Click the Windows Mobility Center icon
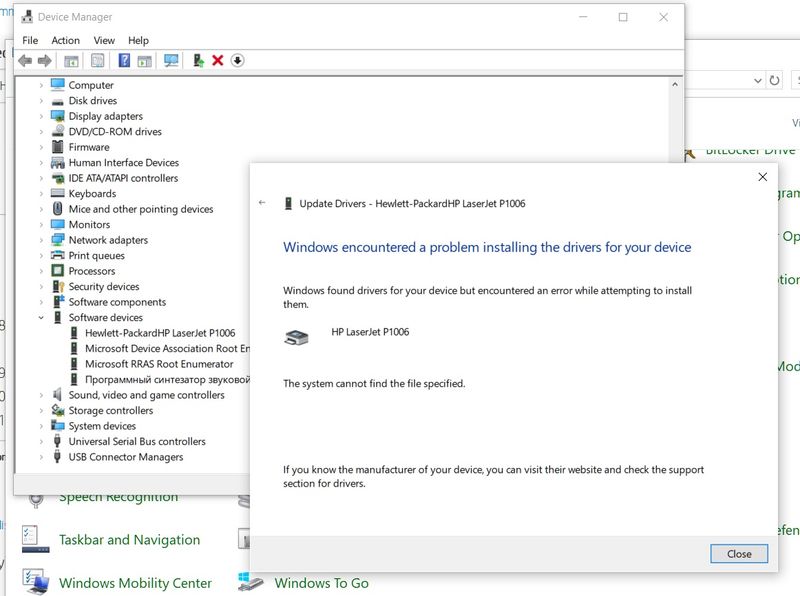 pos(35,582)
